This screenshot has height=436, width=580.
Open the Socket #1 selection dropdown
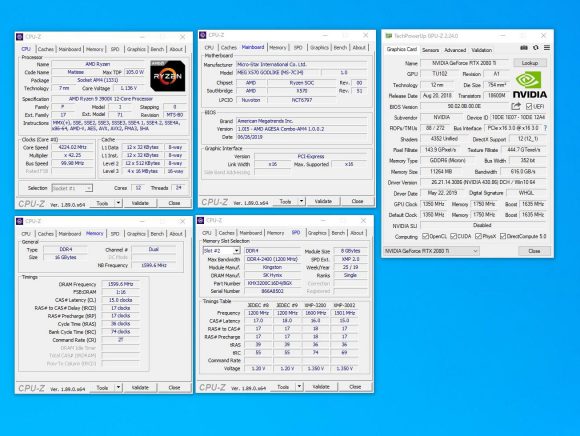72,188
